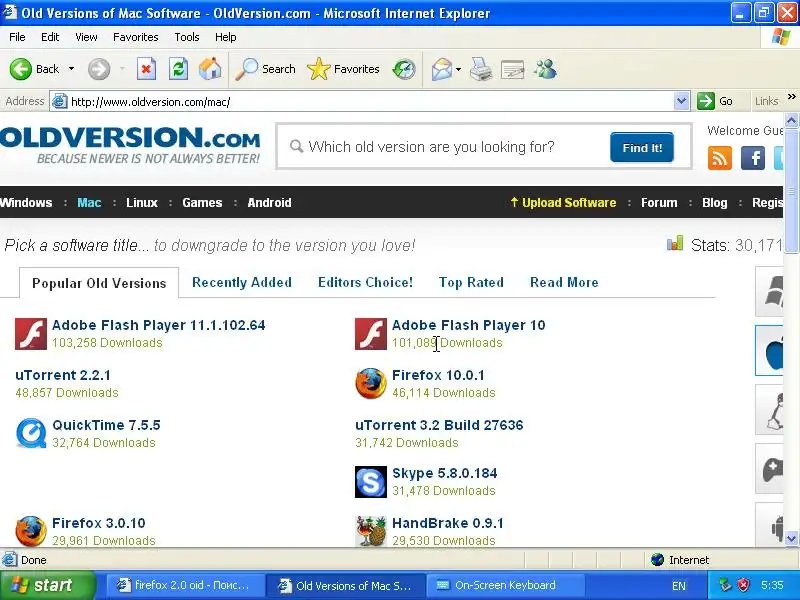Click the Find It! button
800x600 pixels.
[642, 147]
